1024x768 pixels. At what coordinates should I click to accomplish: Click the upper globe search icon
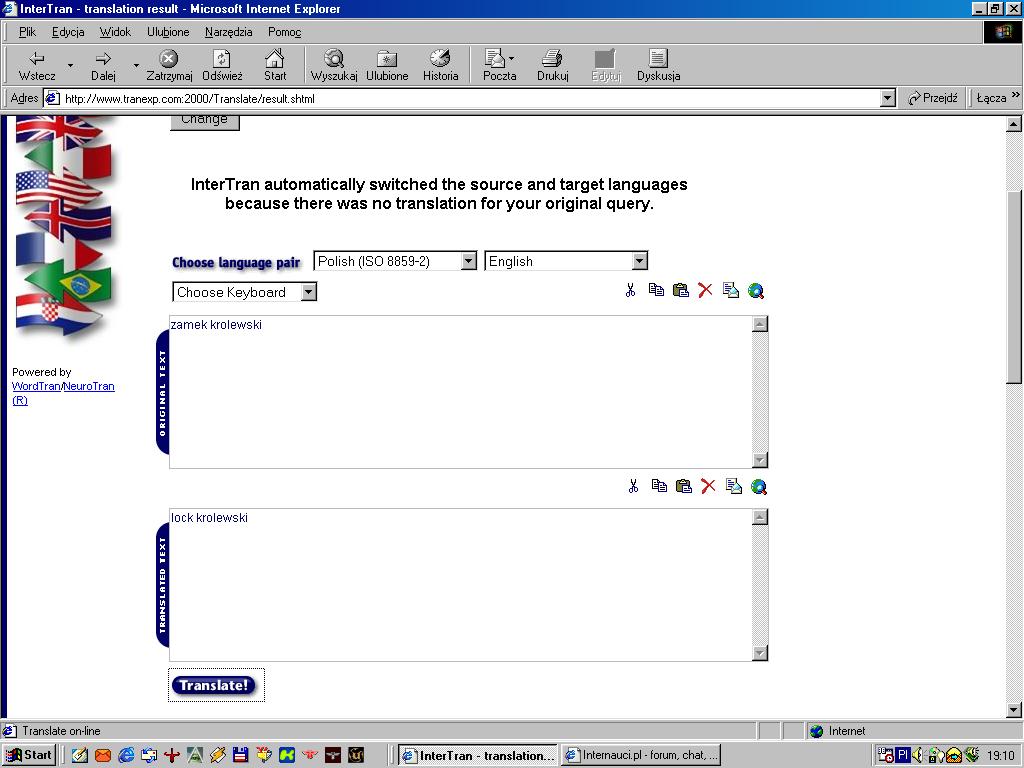coord(756,291)
